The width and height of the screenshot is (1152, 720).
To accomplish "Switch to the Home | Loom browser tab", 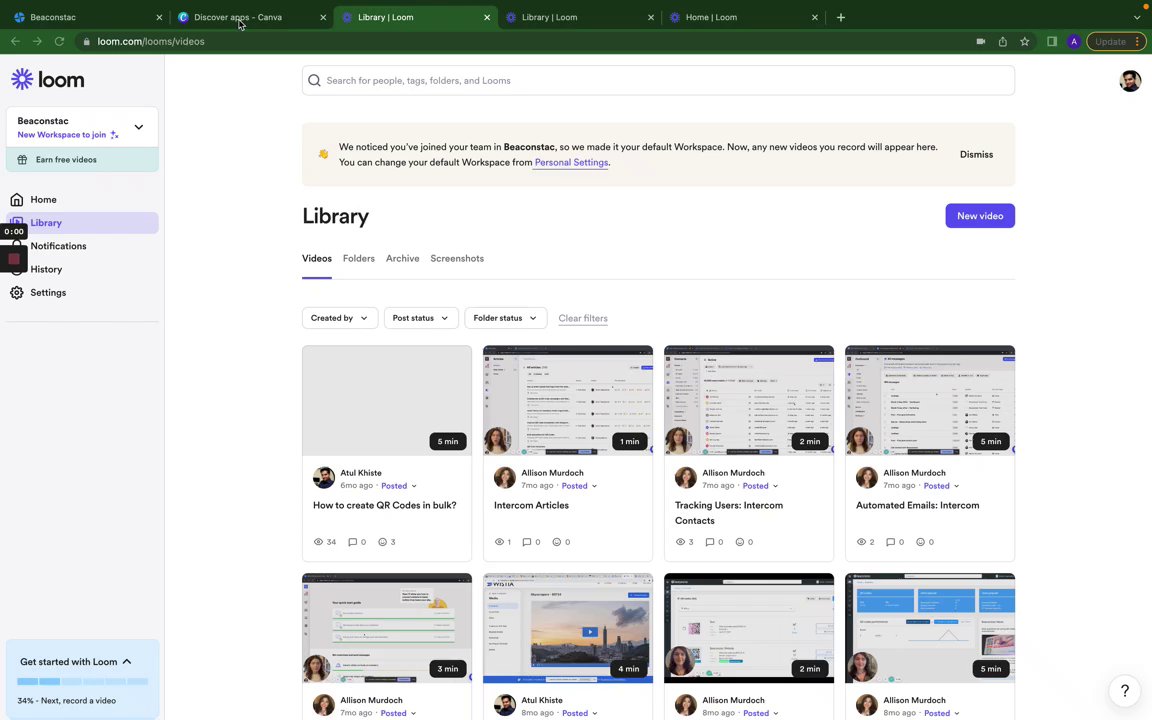I will tap(742, 17).
